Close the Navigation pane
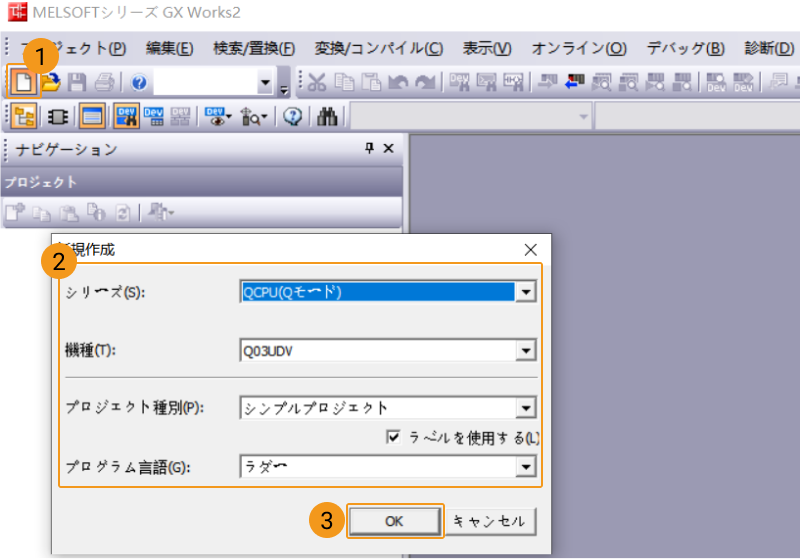Image resolution: width=800 pixels, height=559 pixels. (x=388, y=148)
